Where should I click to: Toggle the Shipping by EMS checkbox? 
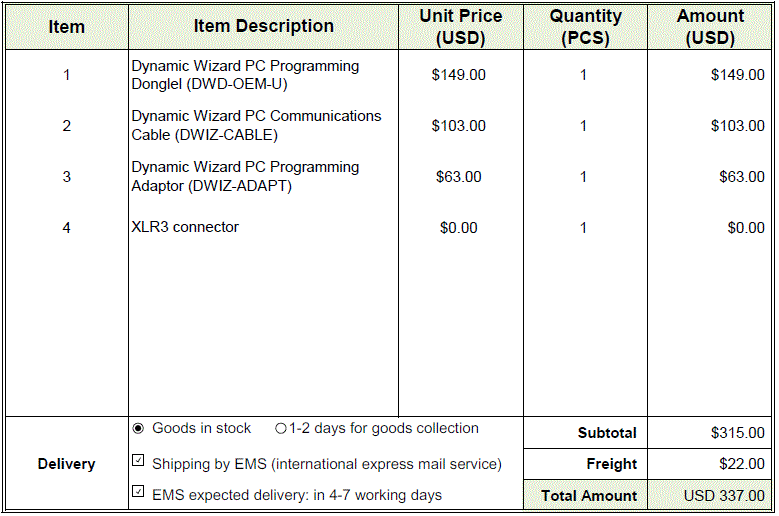pos(139,461)
